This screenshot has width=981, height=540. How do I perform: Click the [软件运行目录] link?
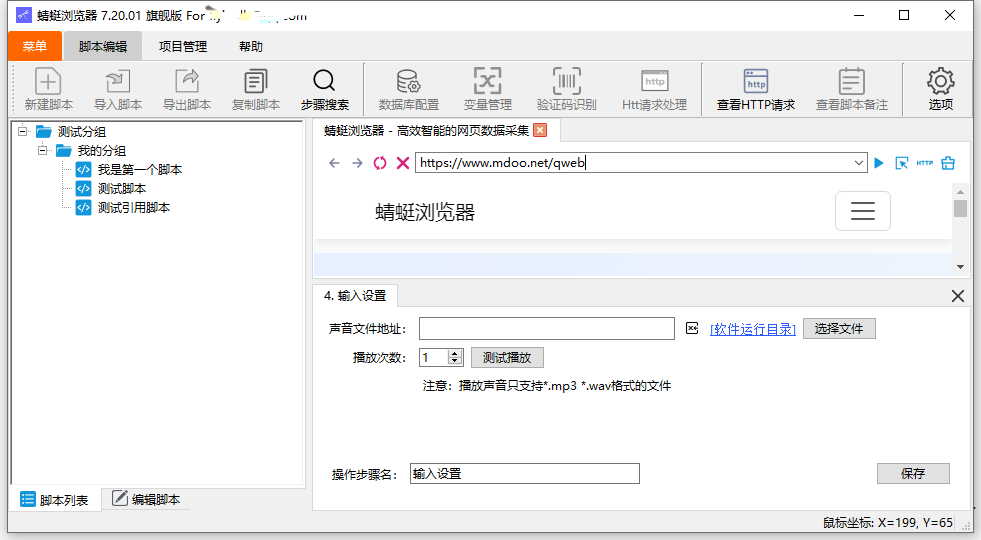[x=753, y=329]
